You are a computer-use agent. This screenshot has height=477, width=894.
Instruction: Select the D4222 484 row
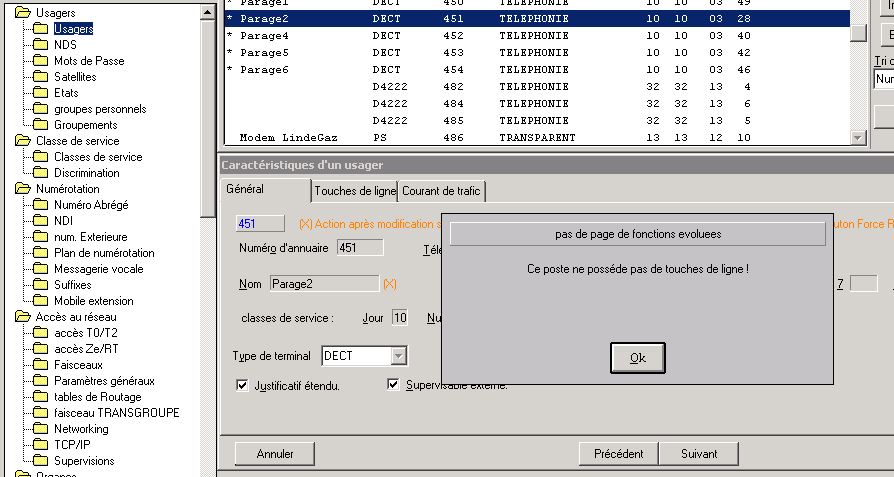click(x=537, y=104)
